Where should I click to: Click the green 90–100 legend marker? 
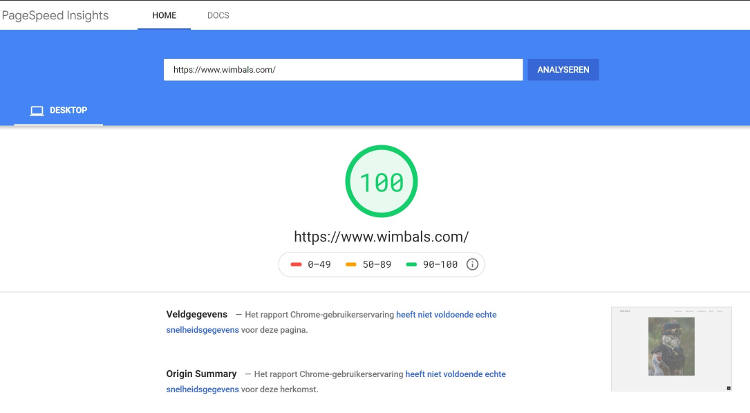point(411,264)
